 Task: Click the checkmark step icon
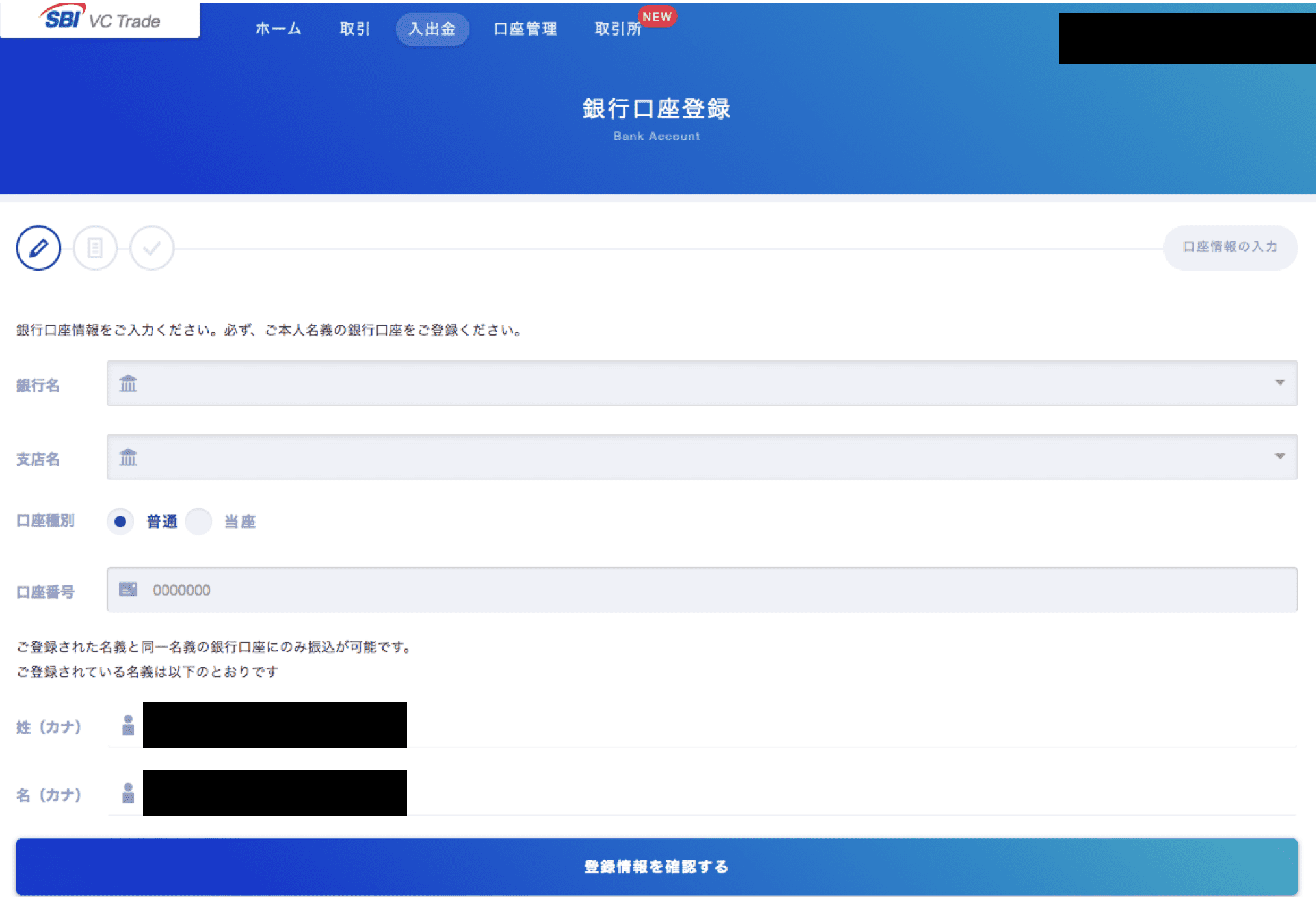point(151,248)
